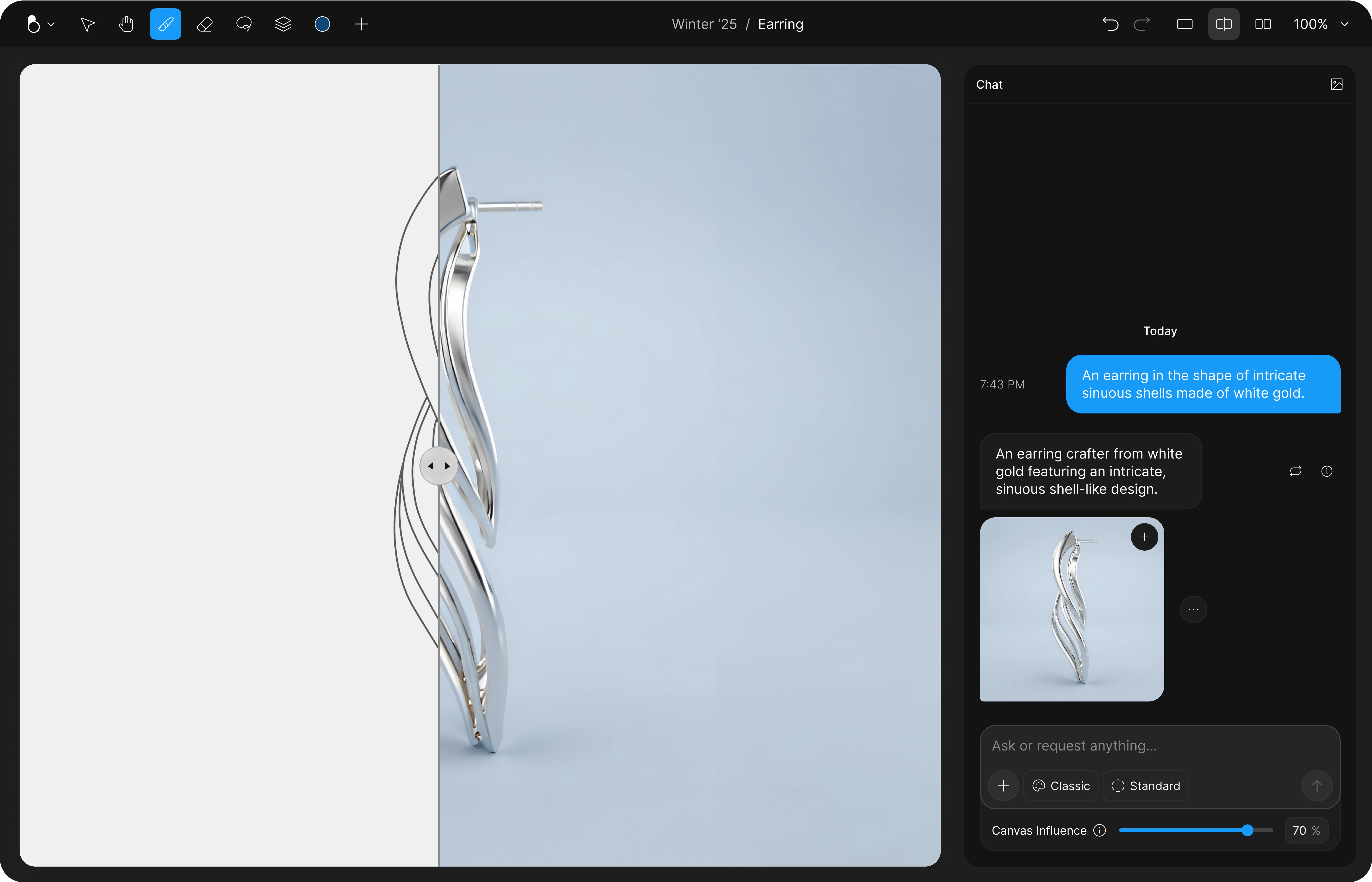
Task: Switch to side-by-side view
Action: [1263, 24]
